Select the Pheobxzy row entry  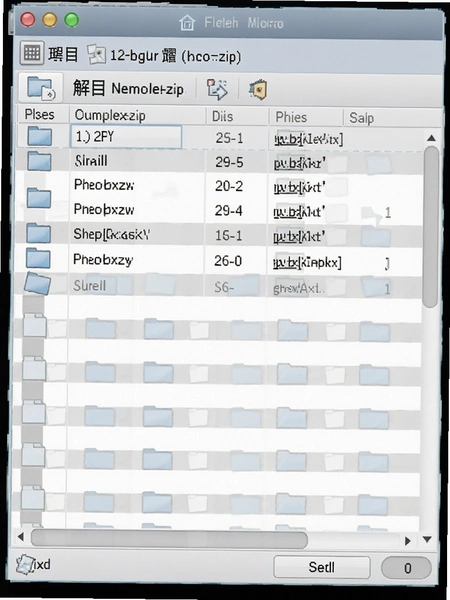218,261
